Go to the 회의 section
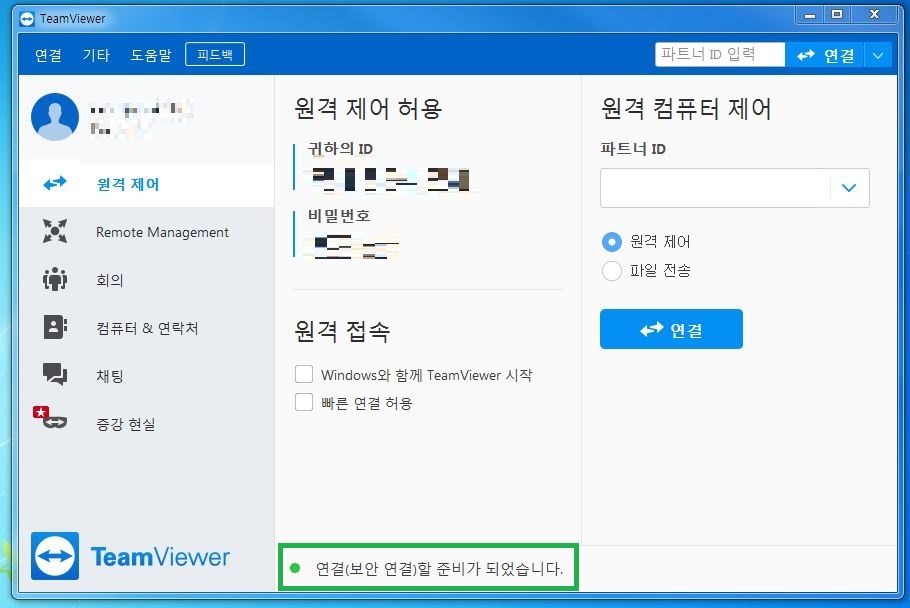Viewport: 910px width, 608px height. 146,280
